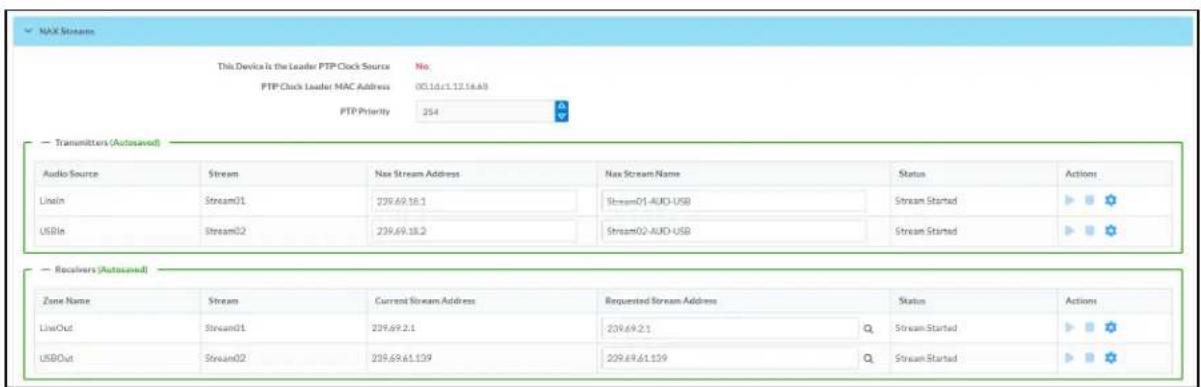This screenshot has width=1201, height=387.
Task: Edit Nax Stream Address 239.69.18.1 field
Action: [474, 201]
